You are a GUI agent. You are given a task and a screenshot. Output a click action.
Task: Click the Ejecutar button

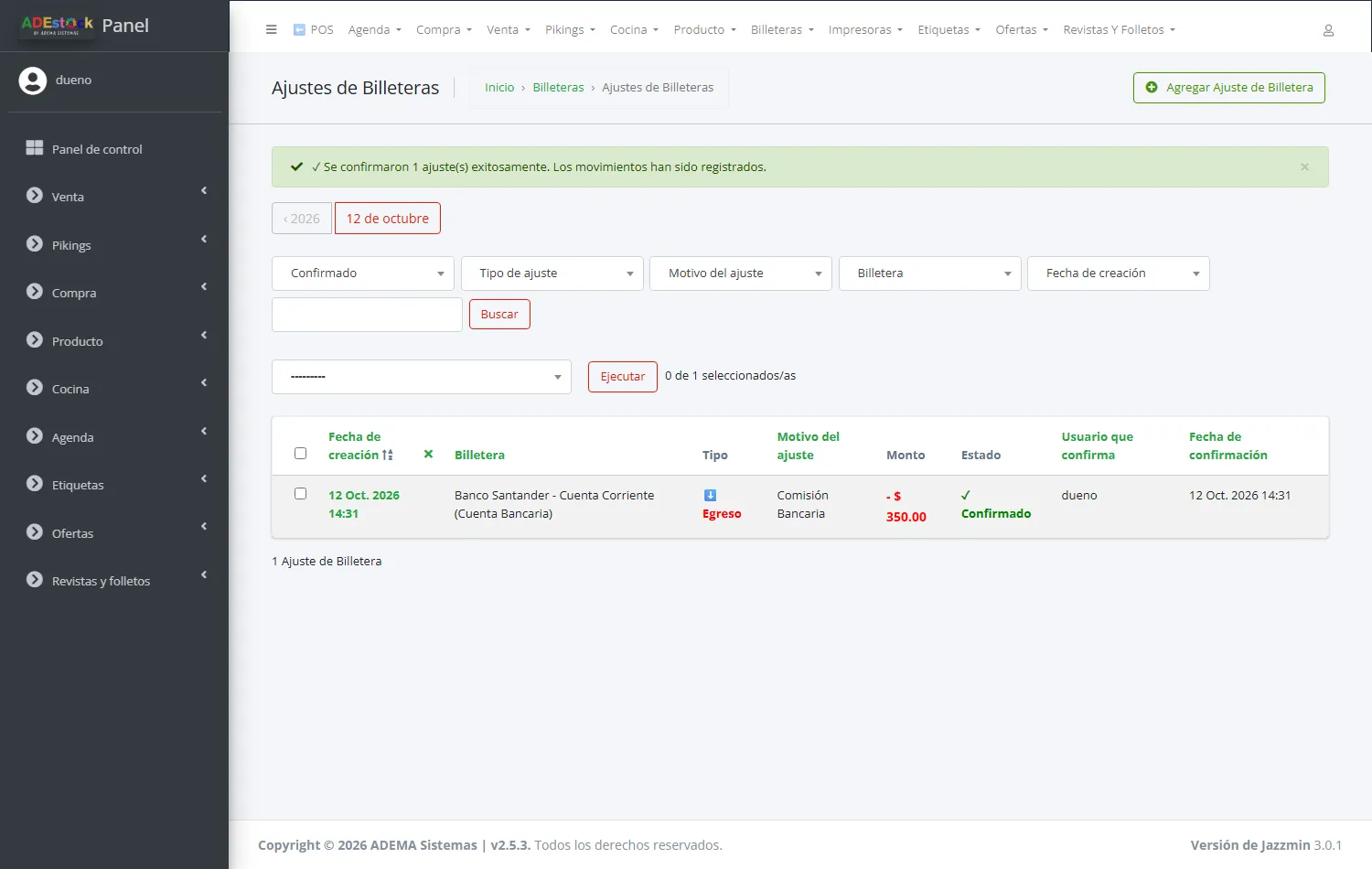(x=623, y=377)
